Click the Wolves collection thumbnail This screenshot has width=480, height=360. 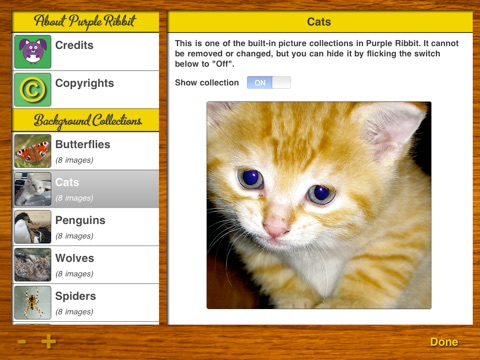(x=33, y=265)
